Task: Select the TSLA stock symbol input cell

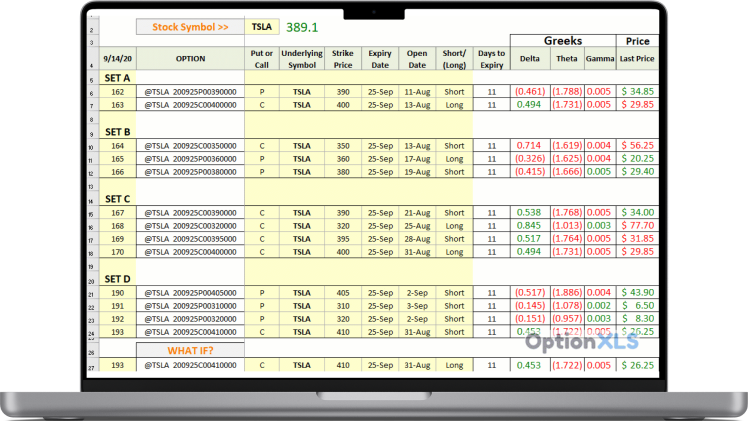Action: 262,27
